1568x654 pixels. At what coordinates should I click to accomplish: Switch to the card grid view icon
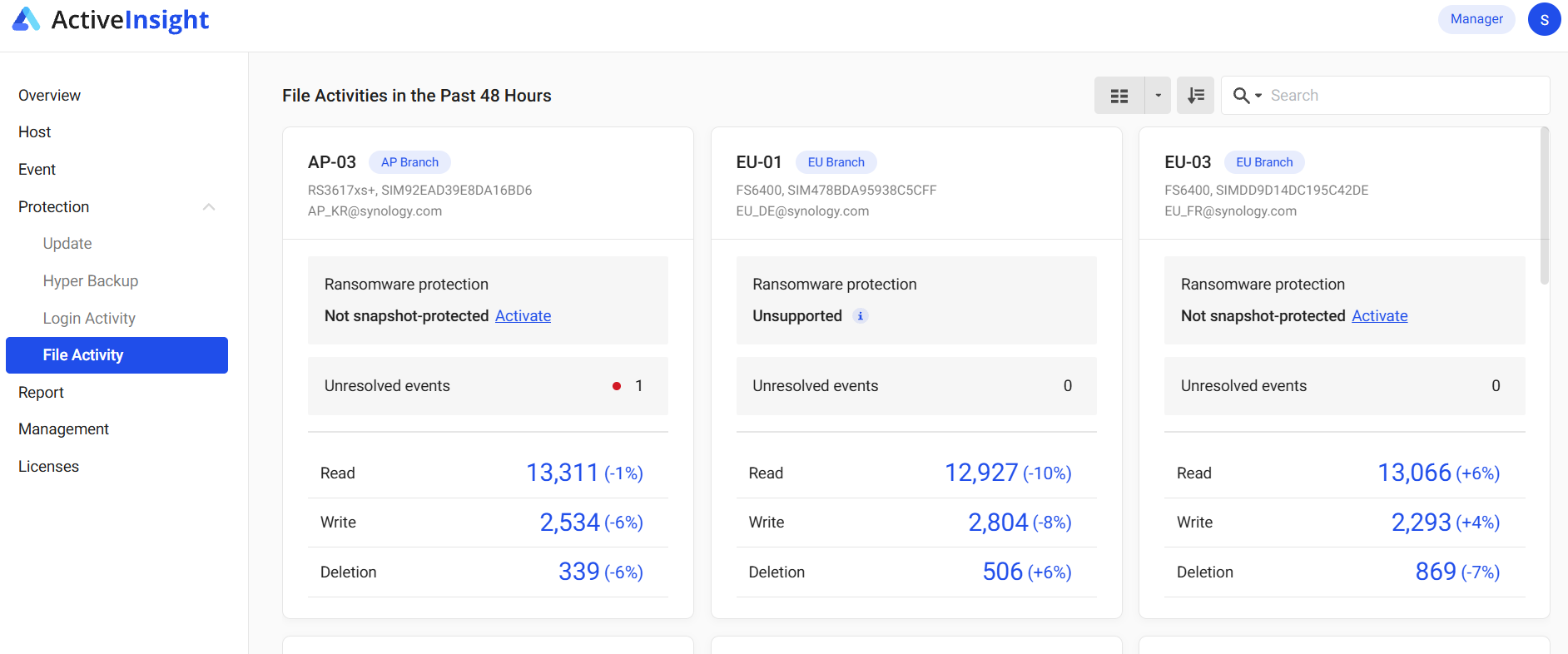[x=1119, y=96]
